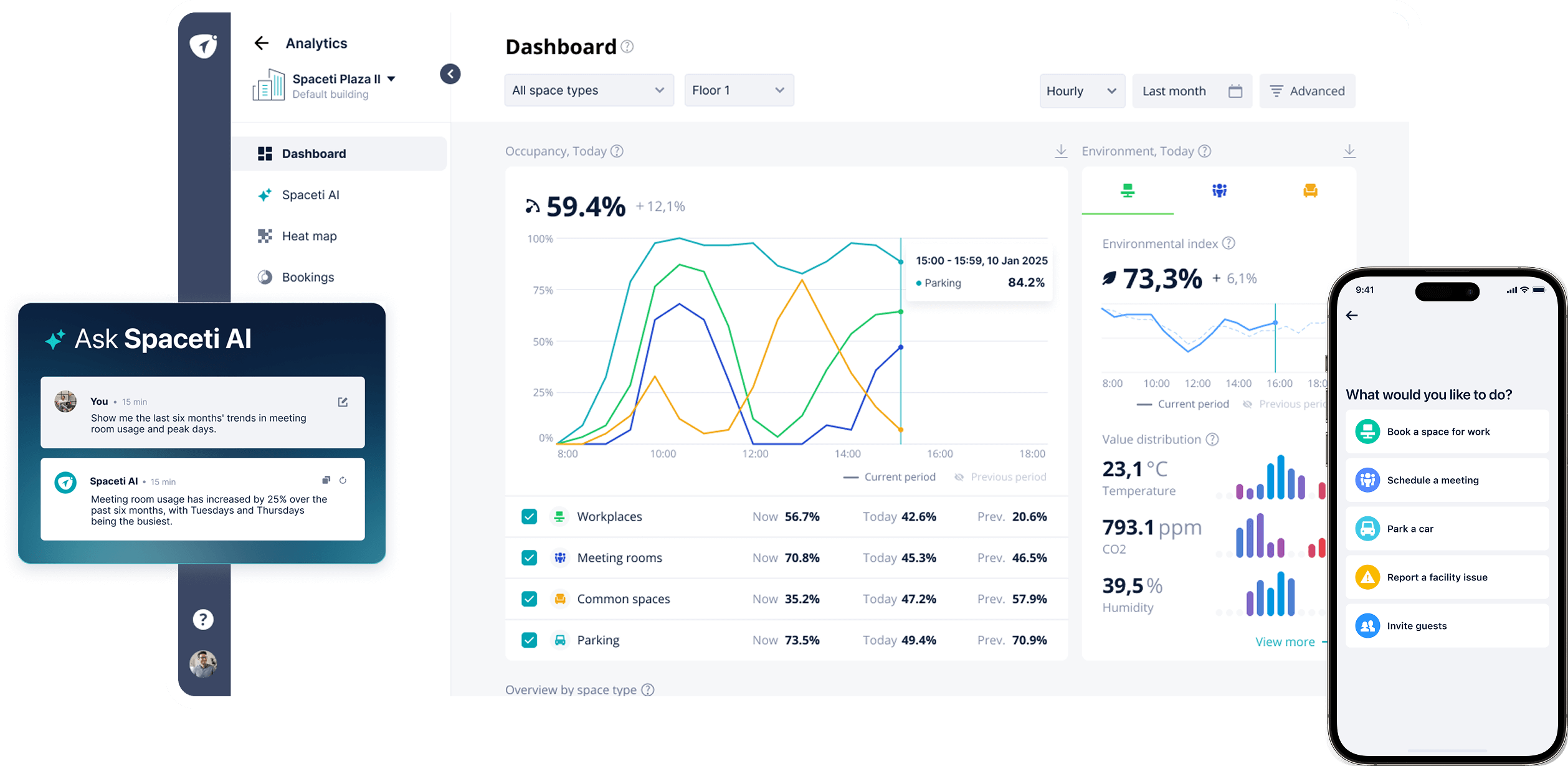Edit your message in Ask Spaceti AI
Image resolution: width=1568 pixels, height=766 pixels.
[343, 402]
